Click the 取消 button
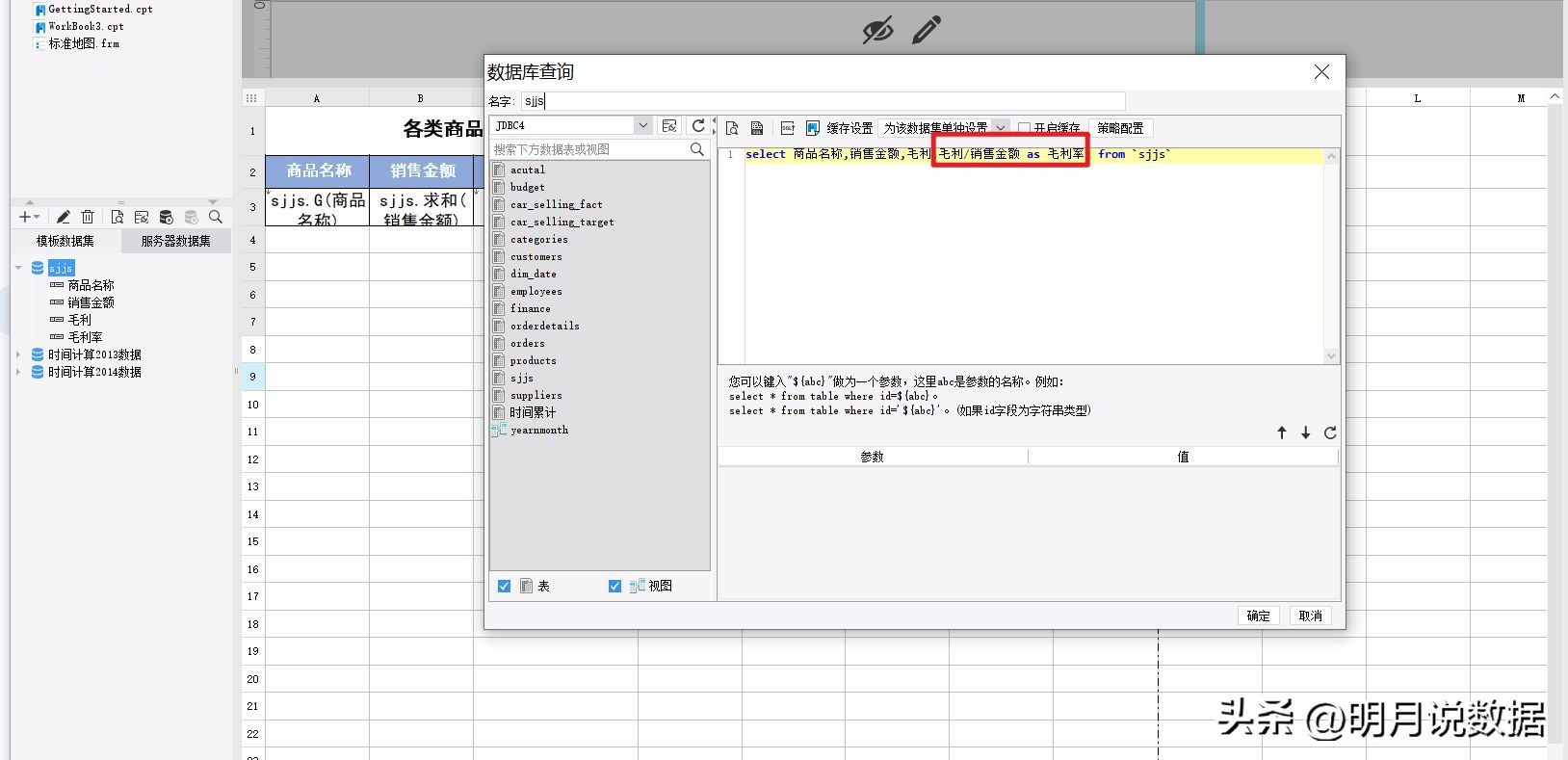 click(x=1310, y=616)
